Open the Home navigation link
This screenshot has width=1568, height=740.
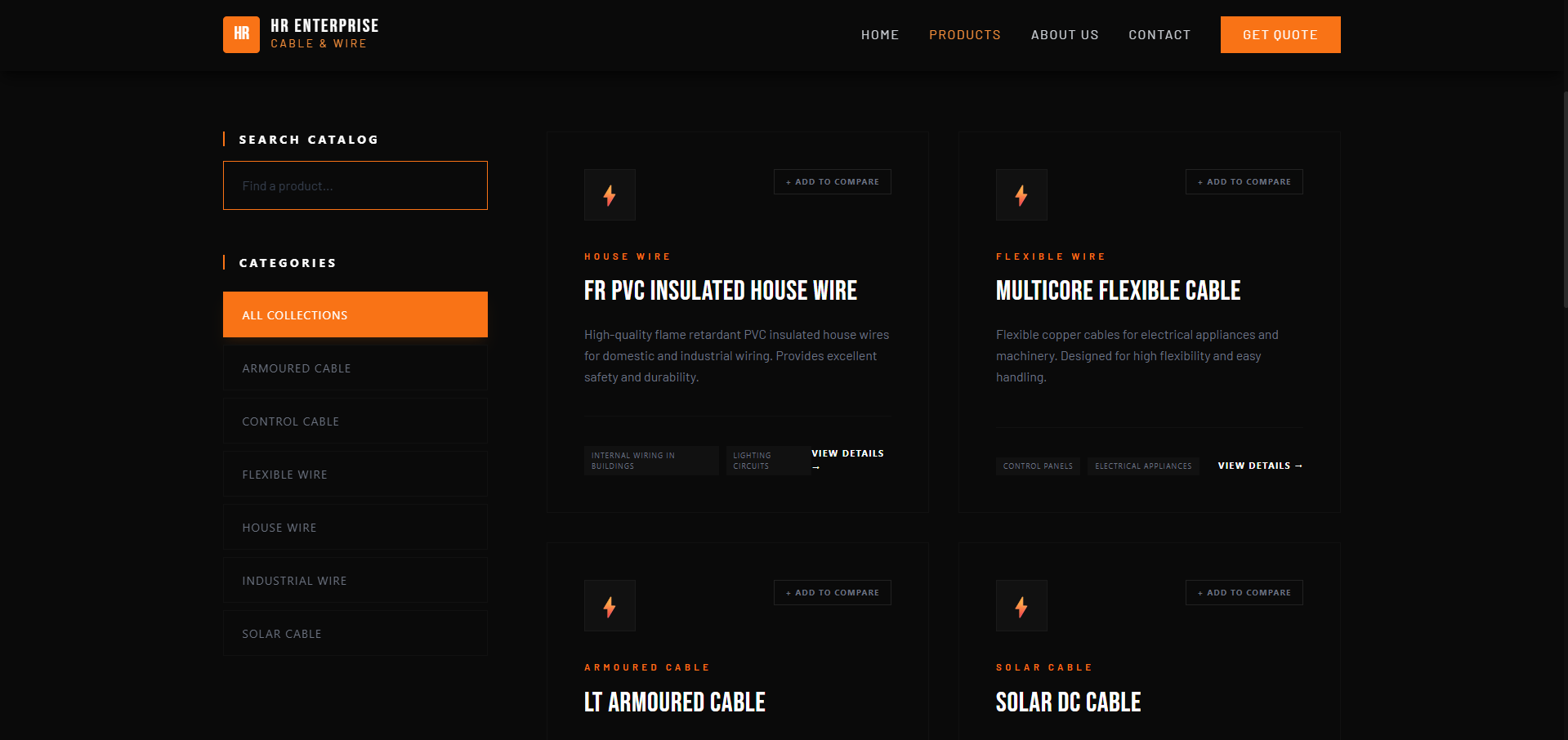879,35
